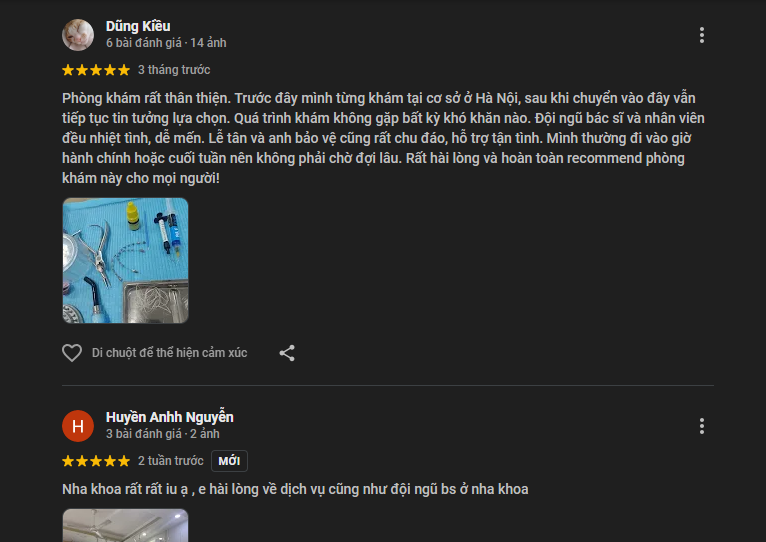Open the photo thumbnail in Huyền Anh Nguyễn's review

[x=126, y=525]
